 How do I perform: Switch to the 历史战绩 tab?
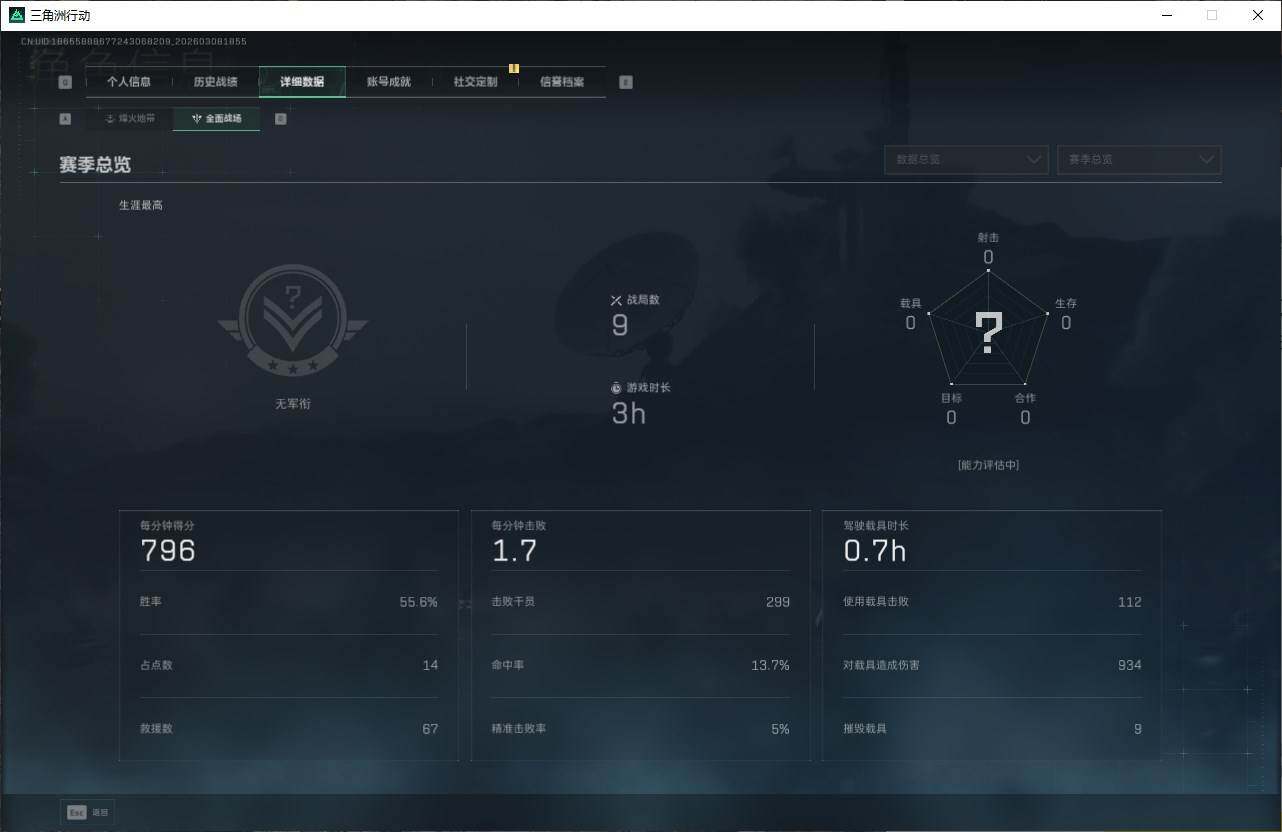point(215,82)
